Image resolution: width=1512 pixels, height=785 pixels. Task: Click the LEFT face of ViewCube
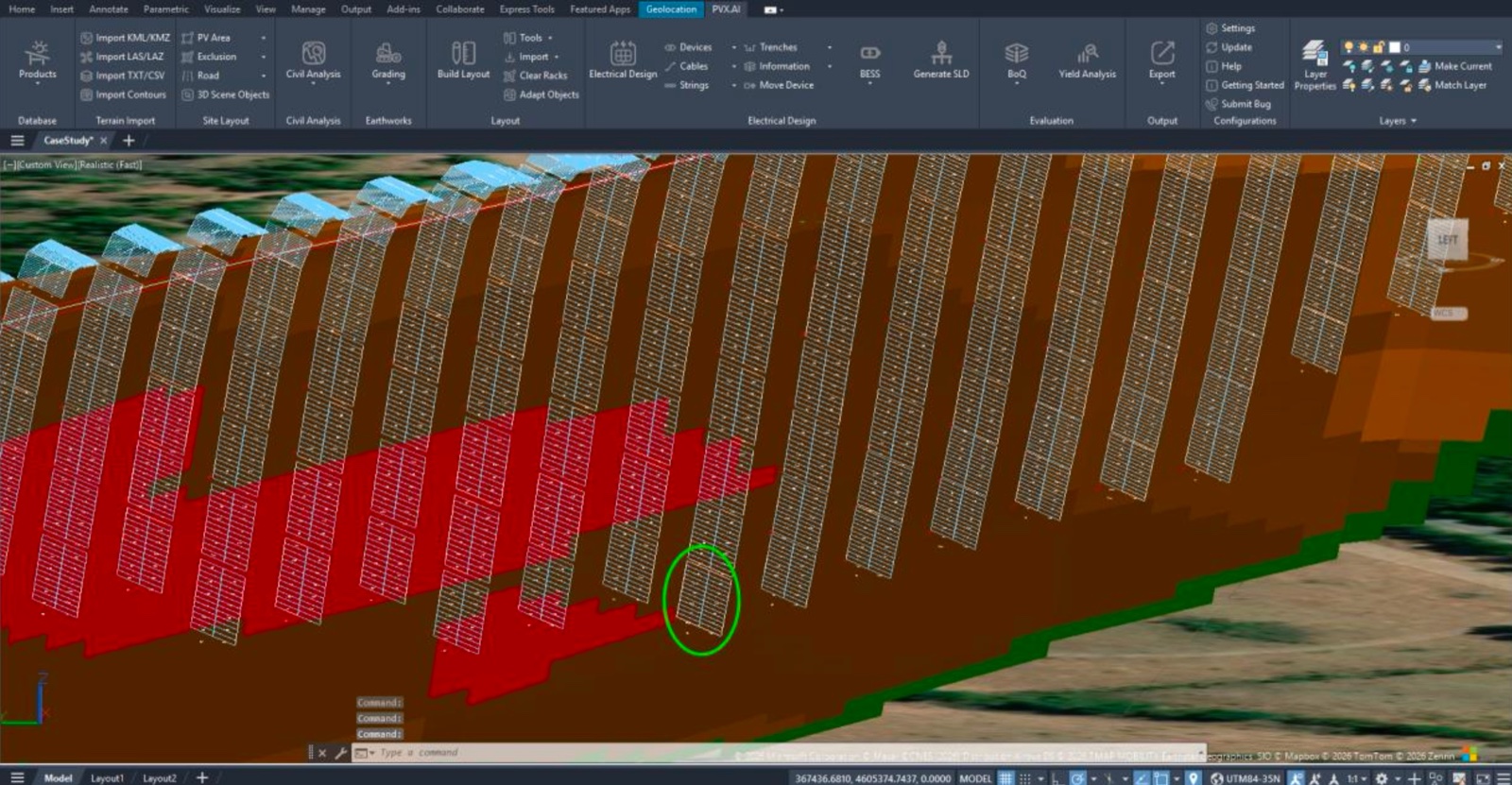click(x=1447, y=240)
